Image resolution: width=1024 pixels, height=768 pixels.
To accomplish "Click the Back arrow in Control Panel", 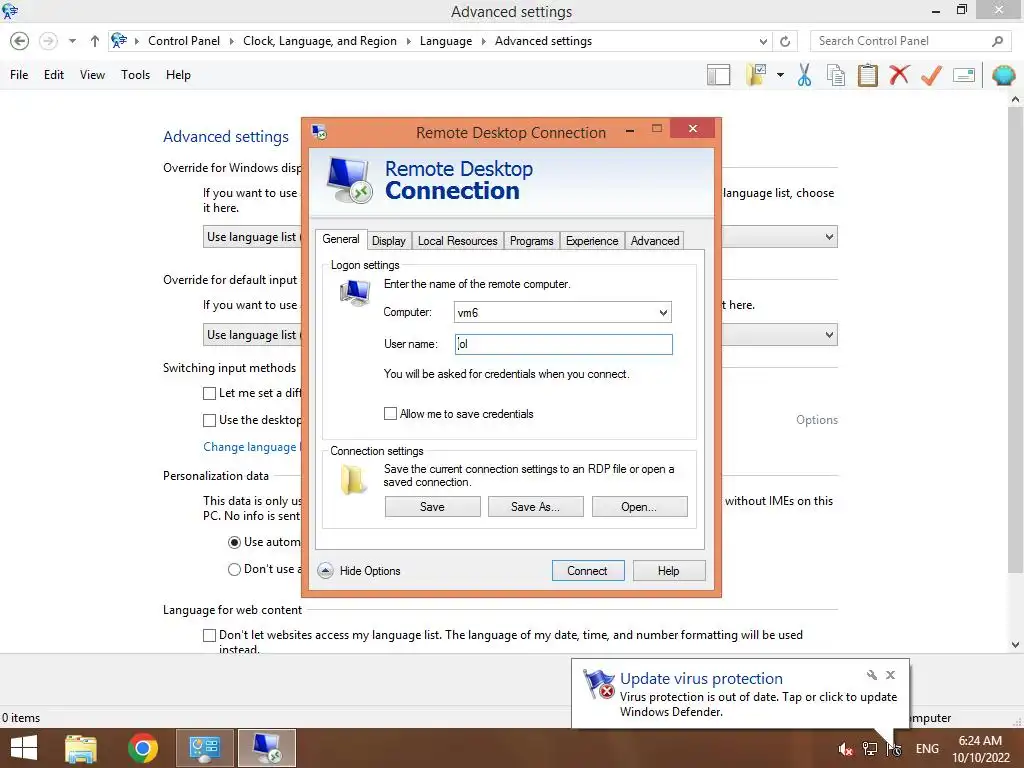I will pyautogui.click(x=20, y=41).
